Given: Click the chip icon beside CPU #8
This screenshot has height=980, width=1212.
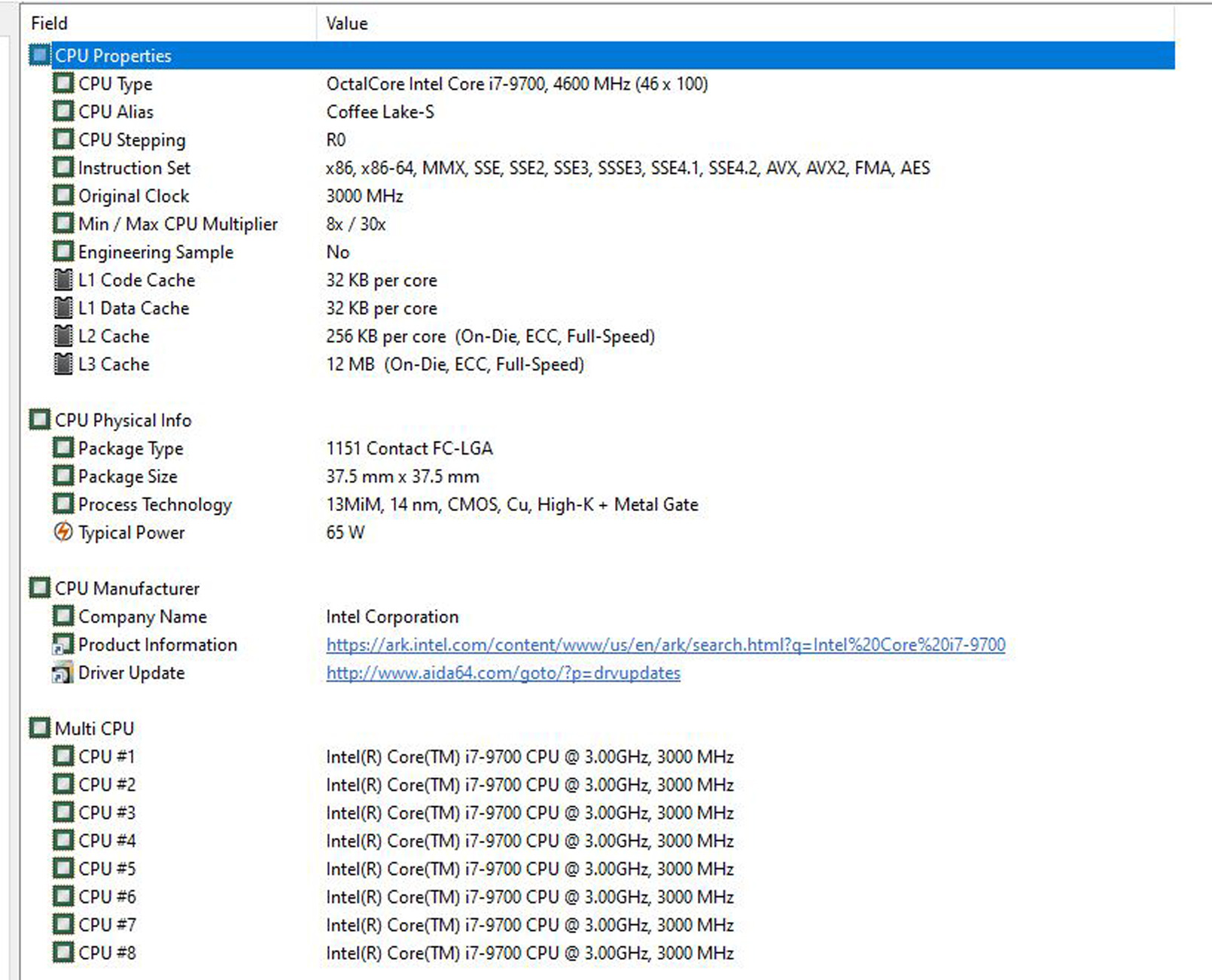Looking at the screenshot, I should 63,953.
